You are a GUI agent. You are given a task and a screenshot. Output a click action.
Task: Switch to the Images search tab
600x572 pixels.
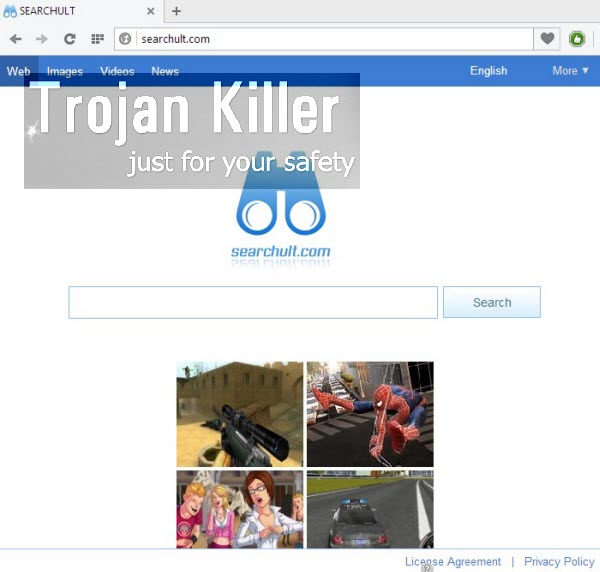pyautogui.click(x=65, y=72)
